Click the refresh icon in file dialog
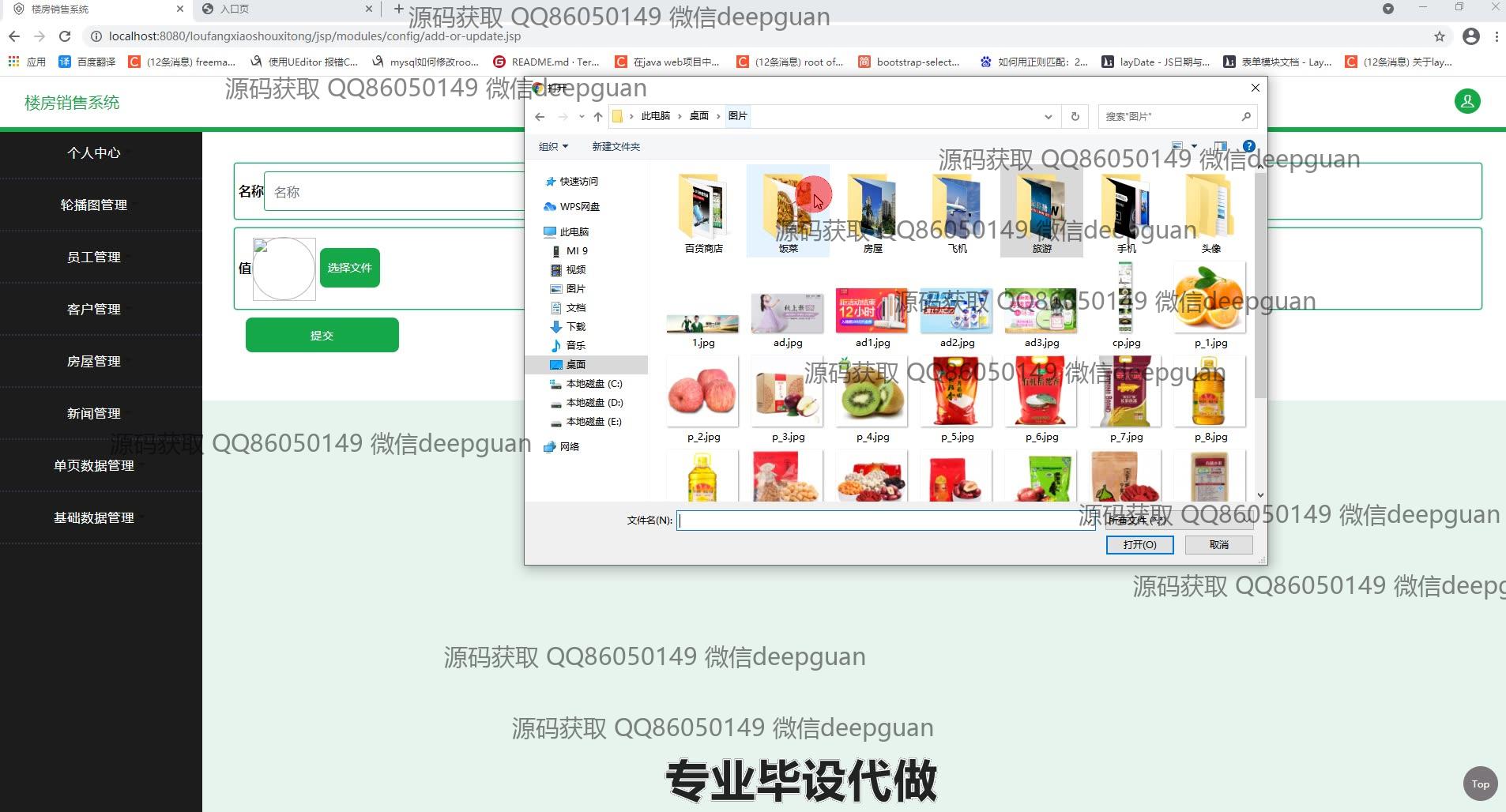This screenshot has width=1506, height=812. (1075, 117)
